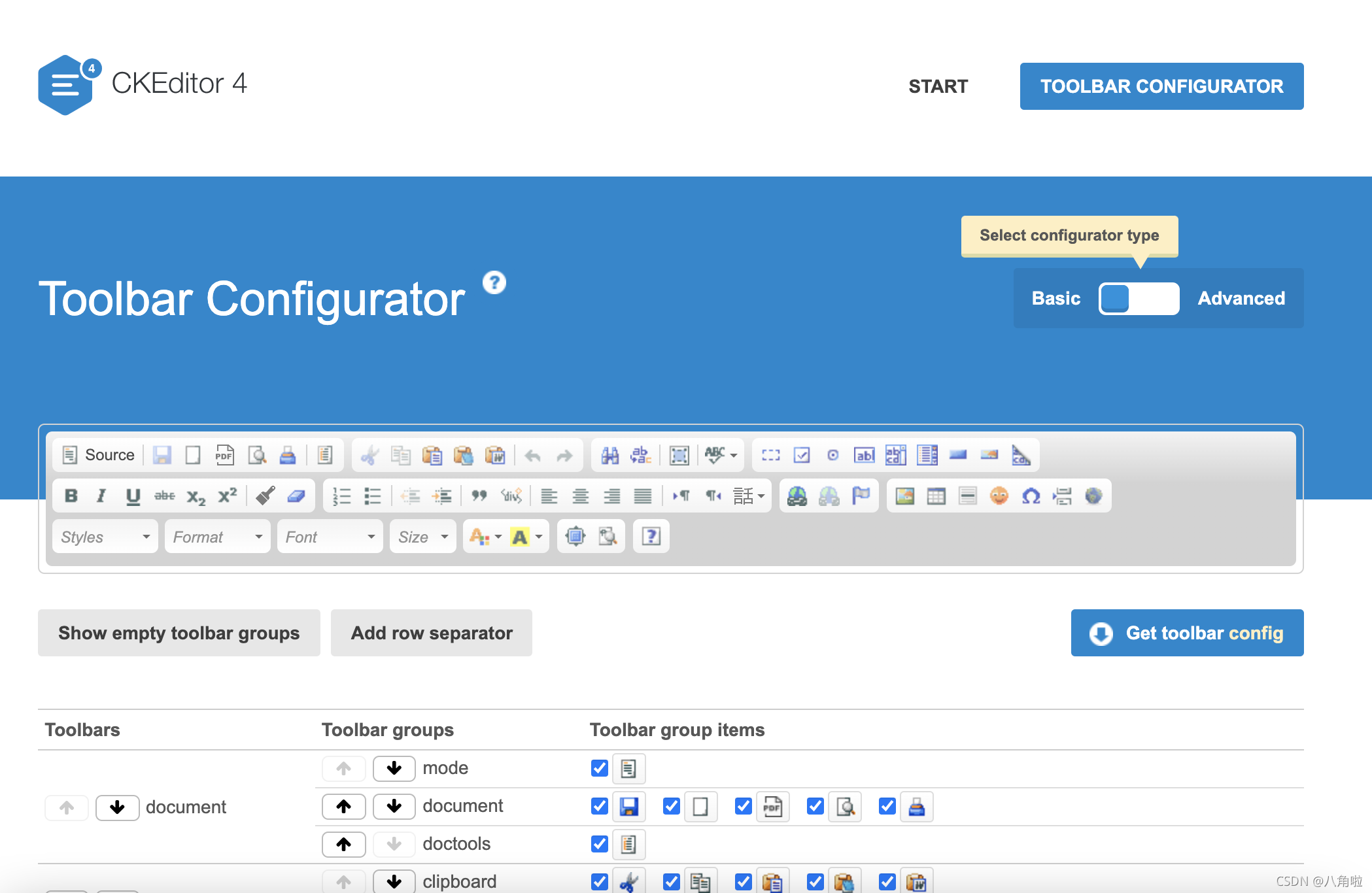Open the START navigation item
This screenshot has height=893, width=1372.
[x=938, y=86]
